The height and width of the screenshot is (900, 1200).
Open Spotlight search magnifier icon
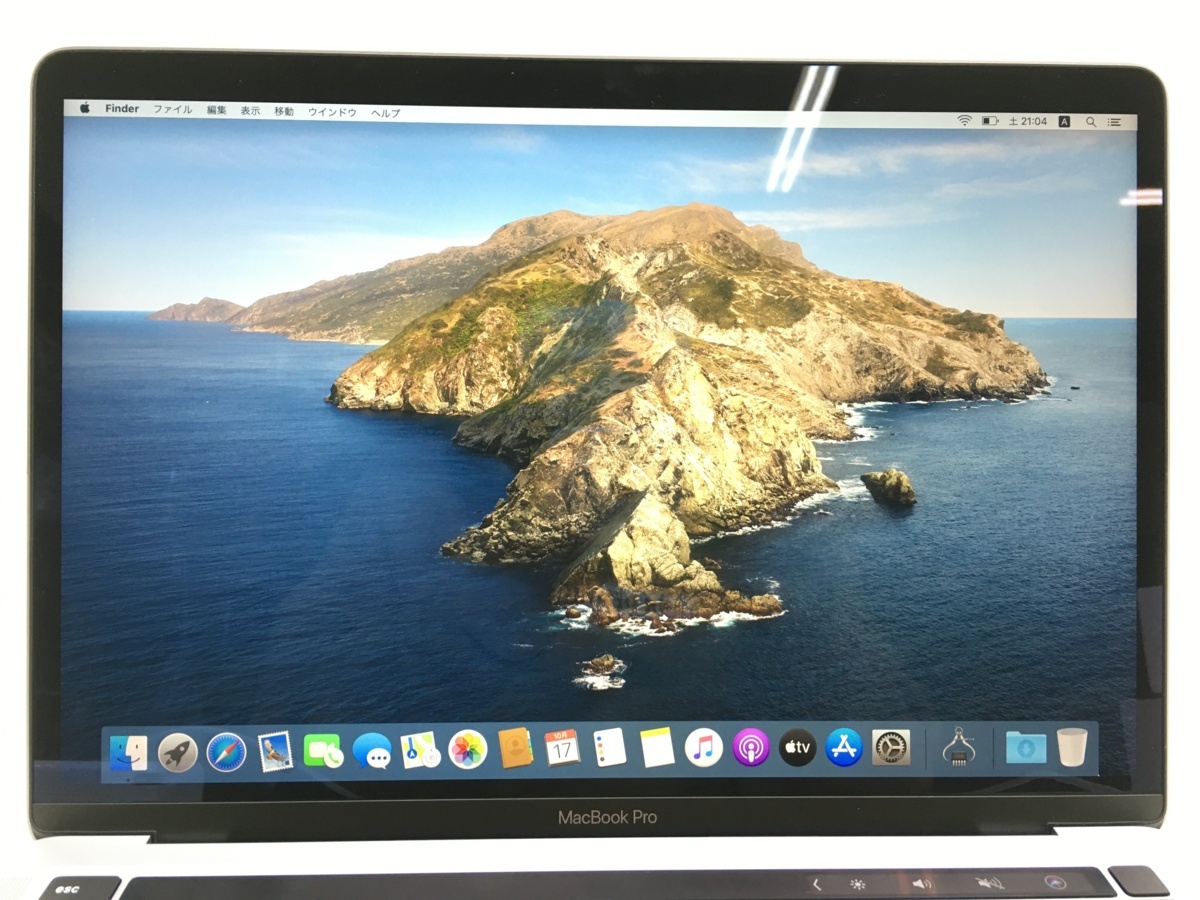coord(1091,122)
